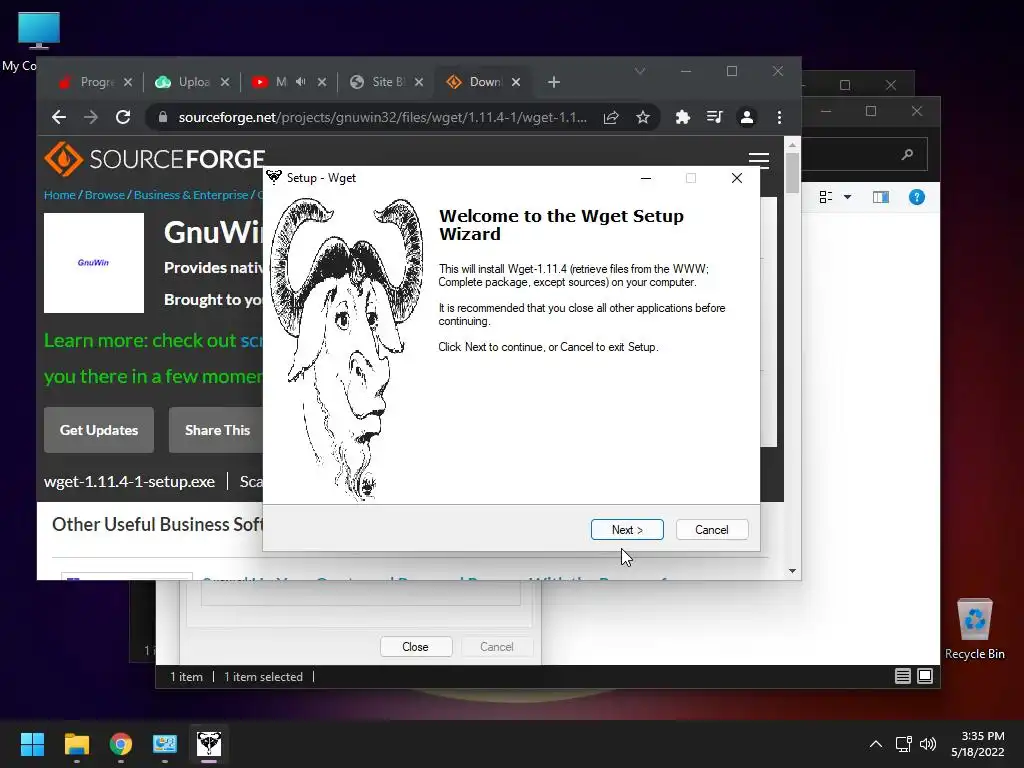Viewport: 1024px width, 768px height.
Task: Open Home breadcrumb link
Action: pos(59,195)
